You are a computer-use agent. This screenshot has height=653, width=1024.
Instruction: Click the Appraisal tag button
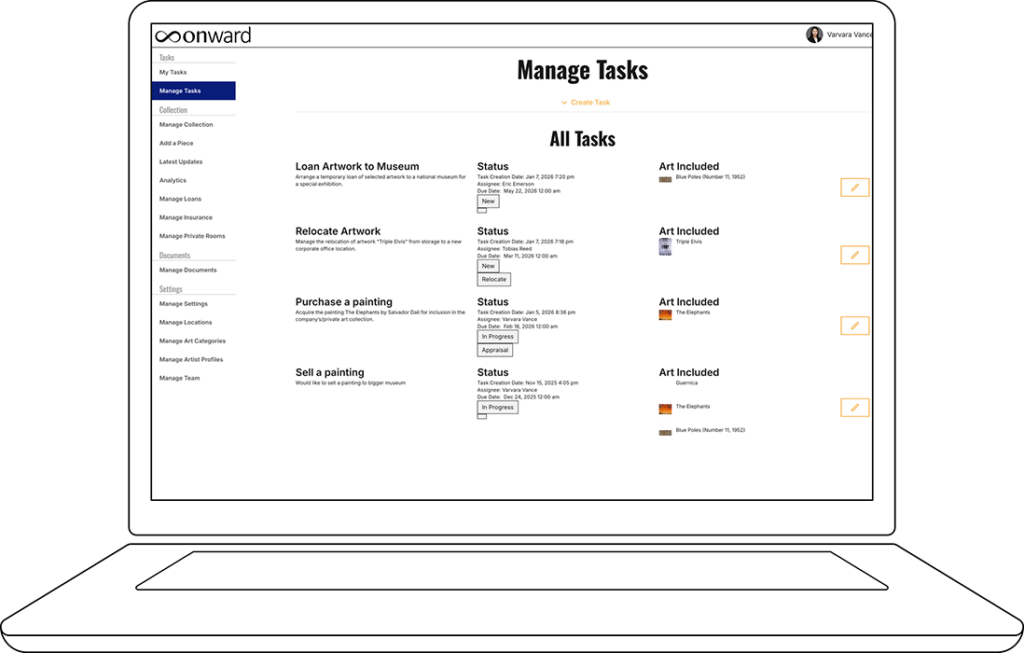tap(495, 350)
